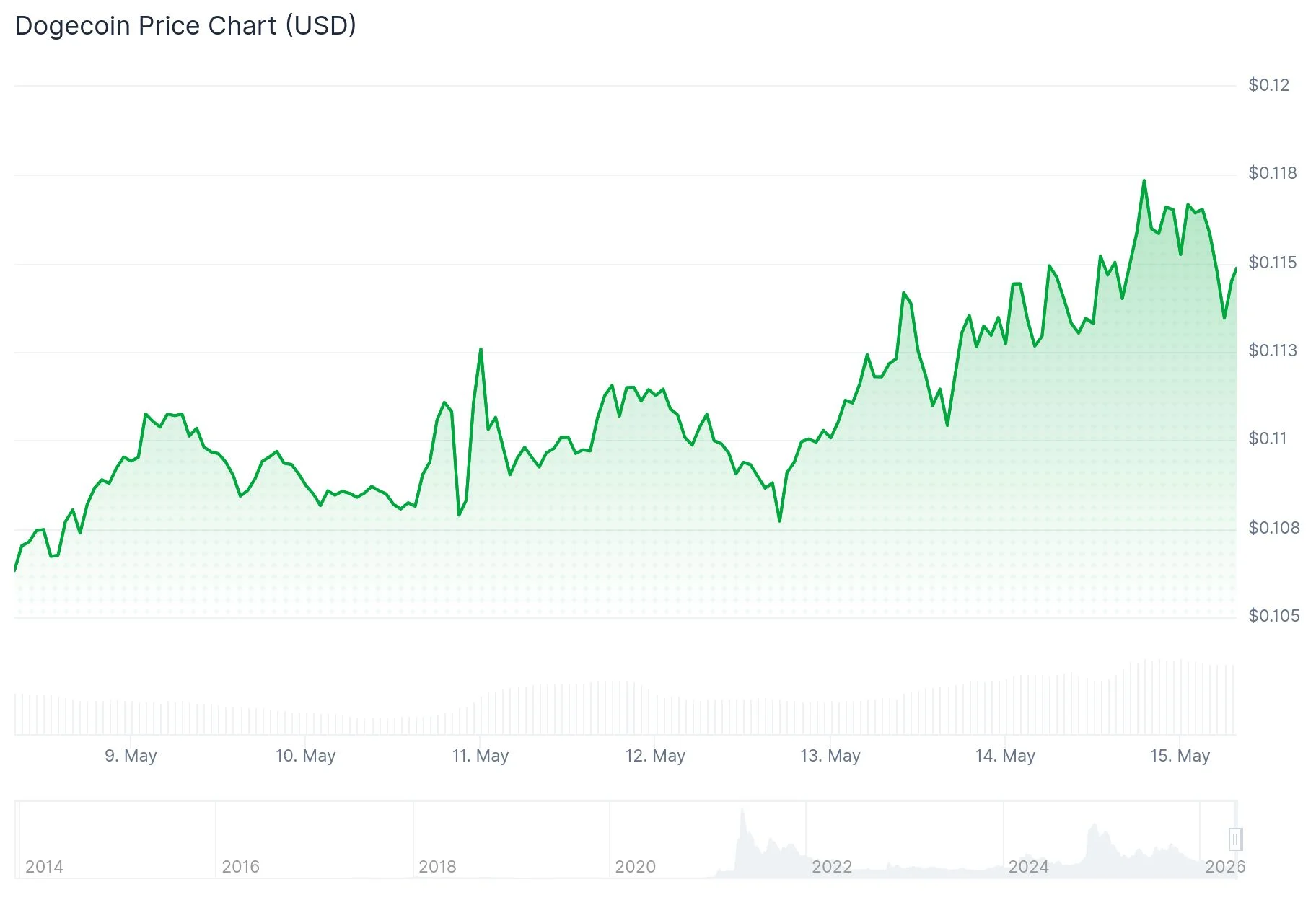The height and width of the screenshot is (900, 1316).
Task: Click the 11. May date label
Action: (x=481, y=756)
